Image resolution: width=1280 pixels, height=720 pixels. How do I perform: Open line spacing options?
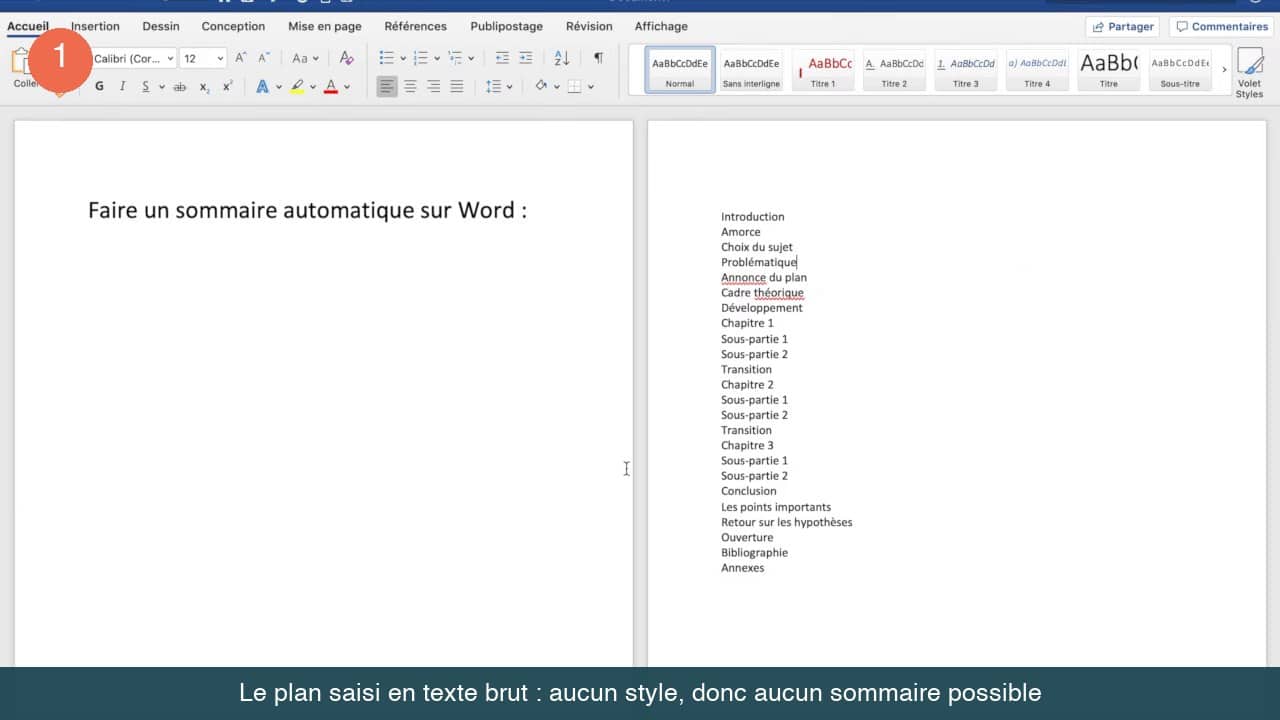point(493,87)
